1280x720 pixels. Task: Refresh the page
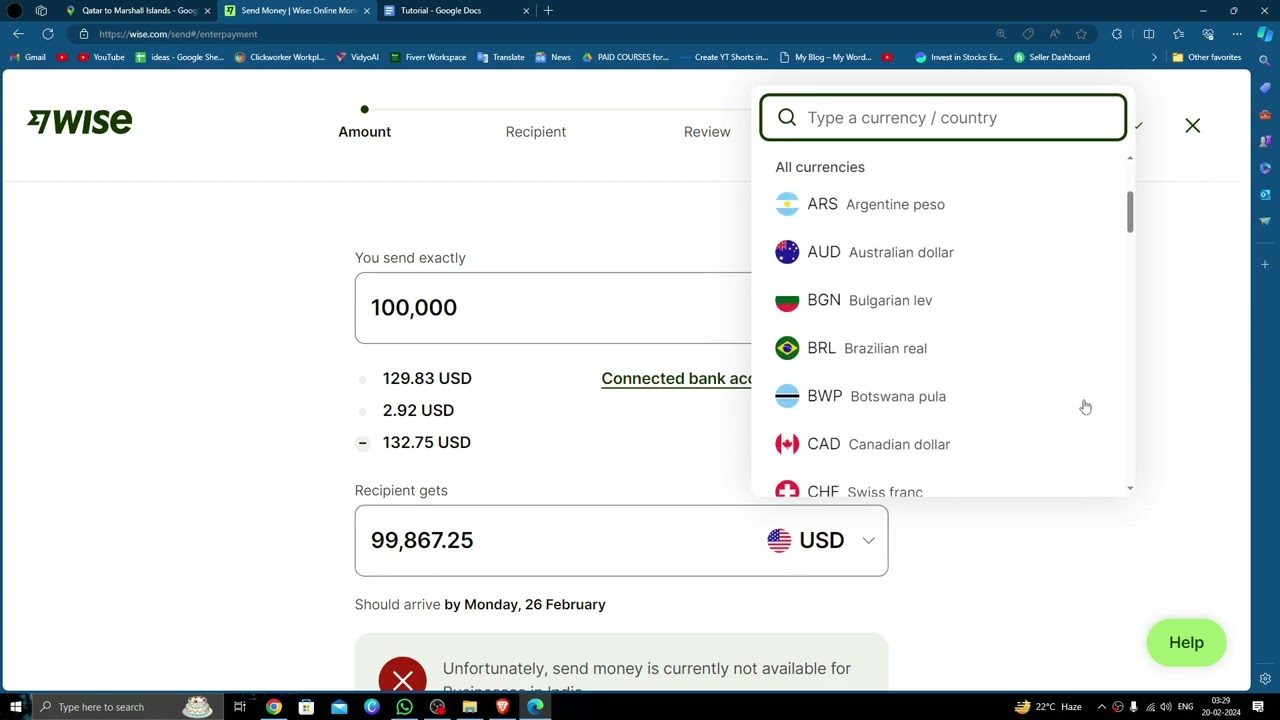tap(48, 34)
